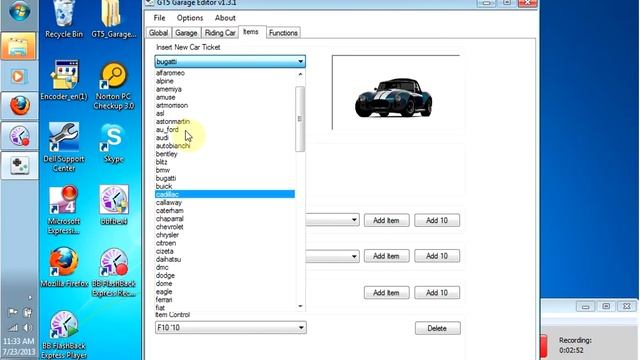The height and width of the screenshot is (360, 640).
Task: Select the highlighted cadillac entry
Action: tap(224, 194)
